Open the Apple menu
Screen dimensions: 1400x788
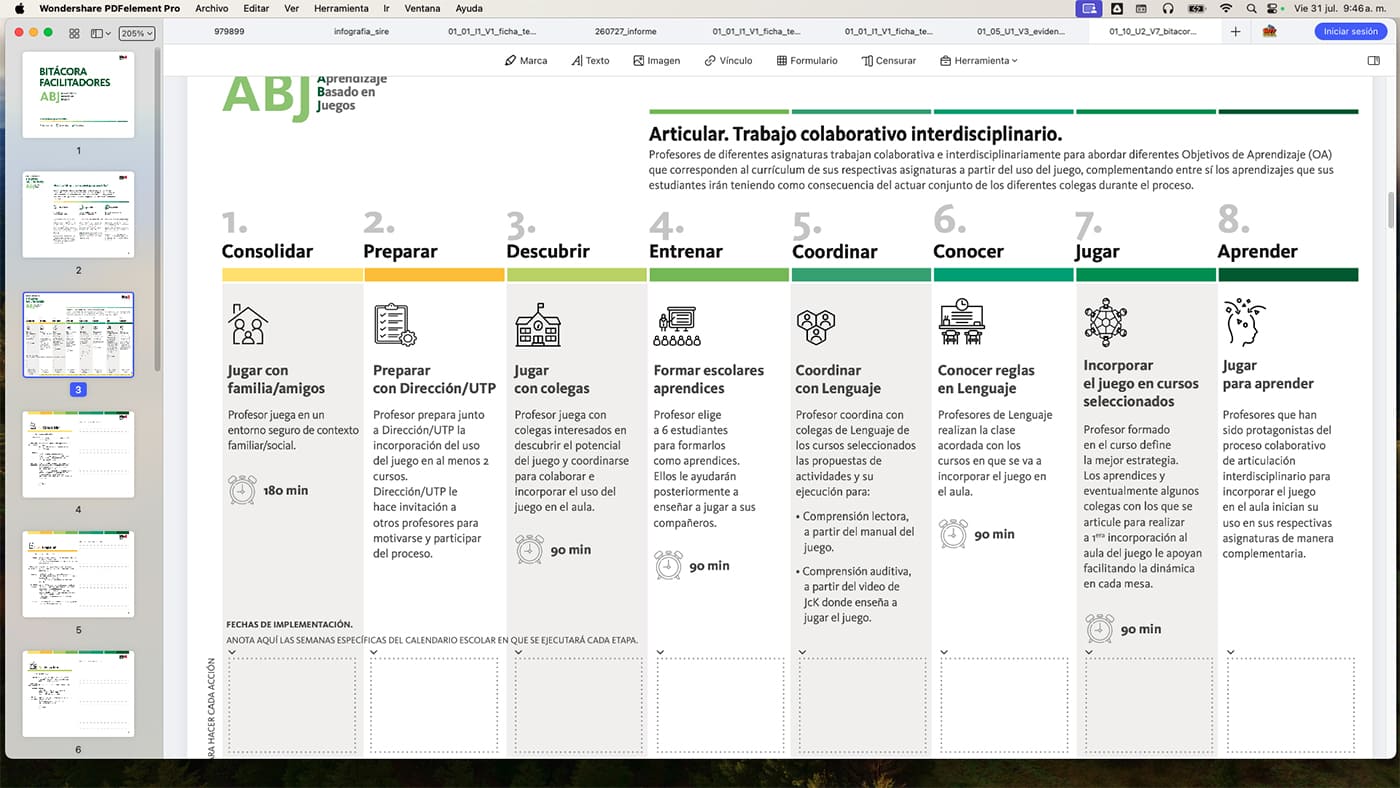[x=19, y=8]
